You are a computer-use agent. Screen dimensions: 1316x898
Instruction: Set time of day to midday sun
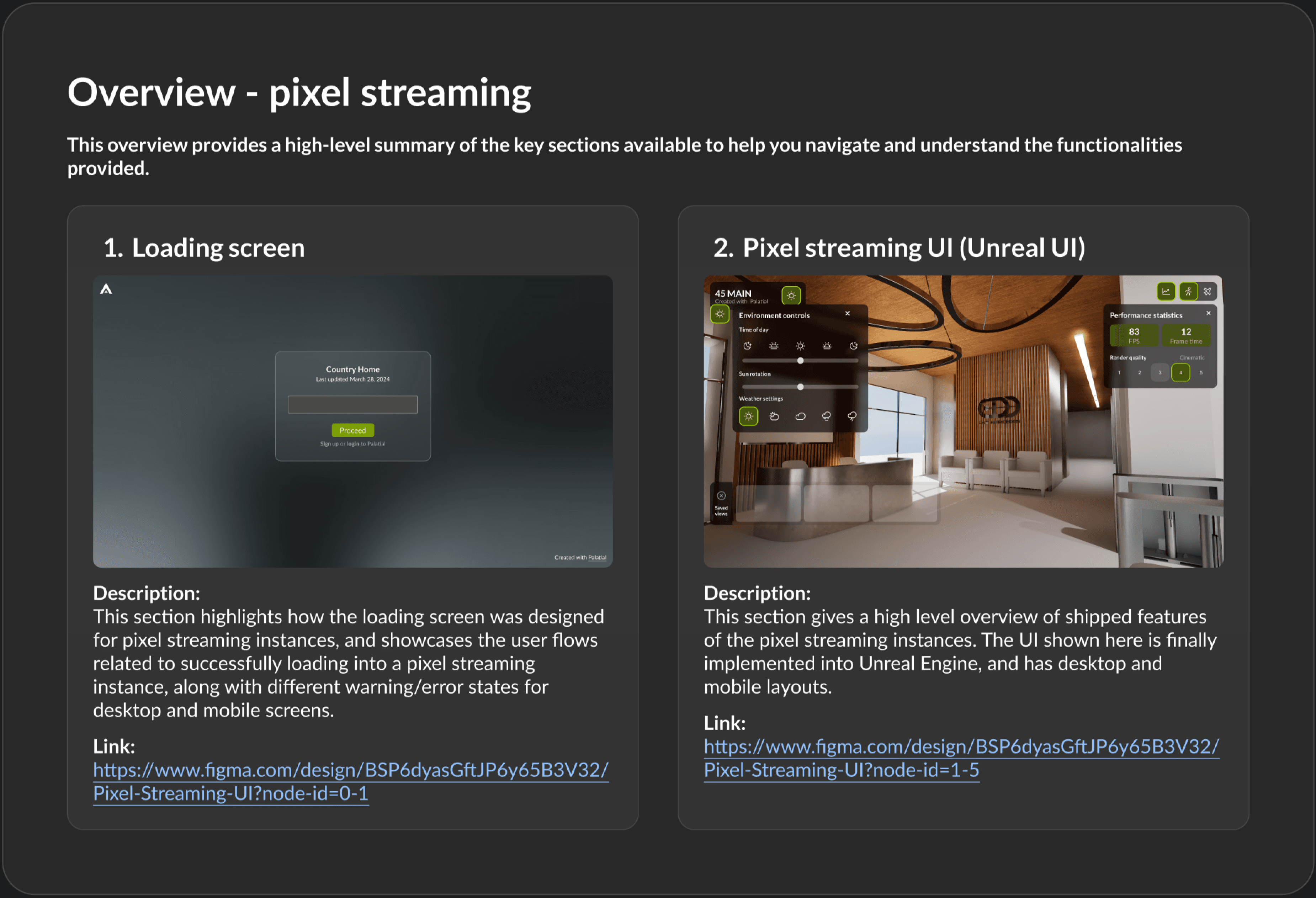click(x=800, y=345)
